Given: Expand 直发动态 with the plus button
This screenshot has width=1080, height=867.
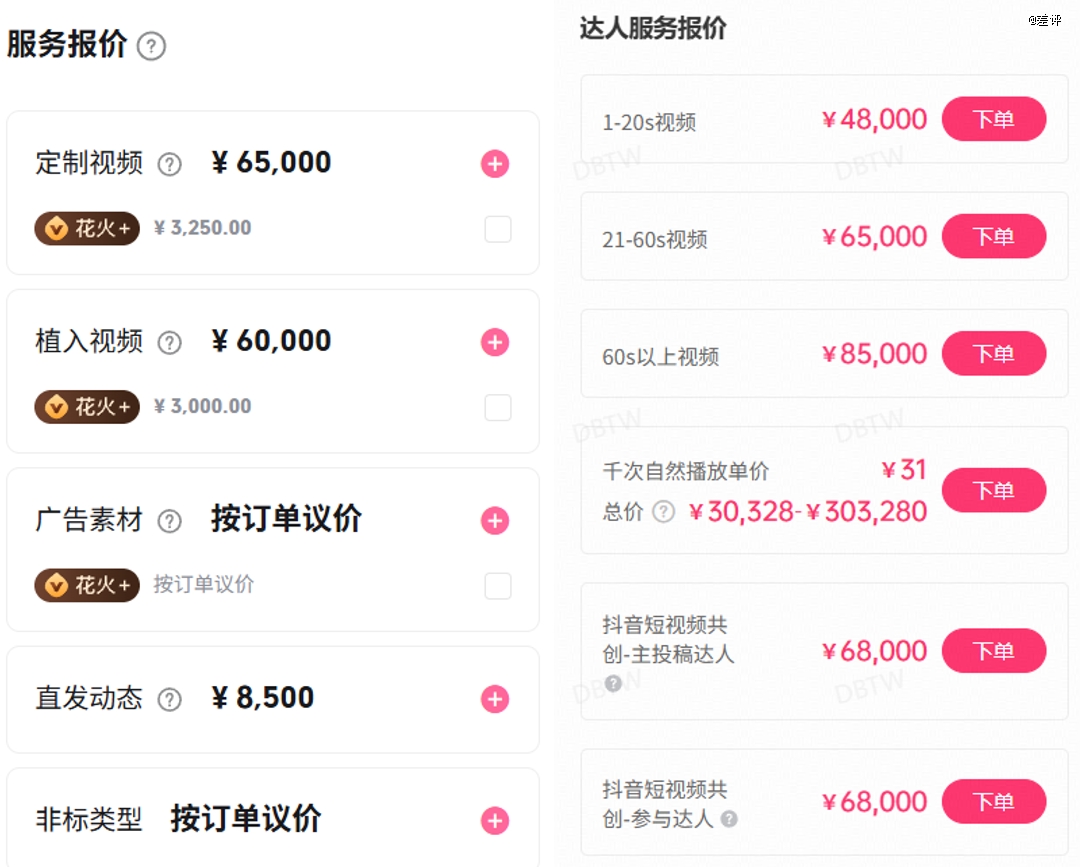Looking at the screenshot, I should click(x=495, y=699).
